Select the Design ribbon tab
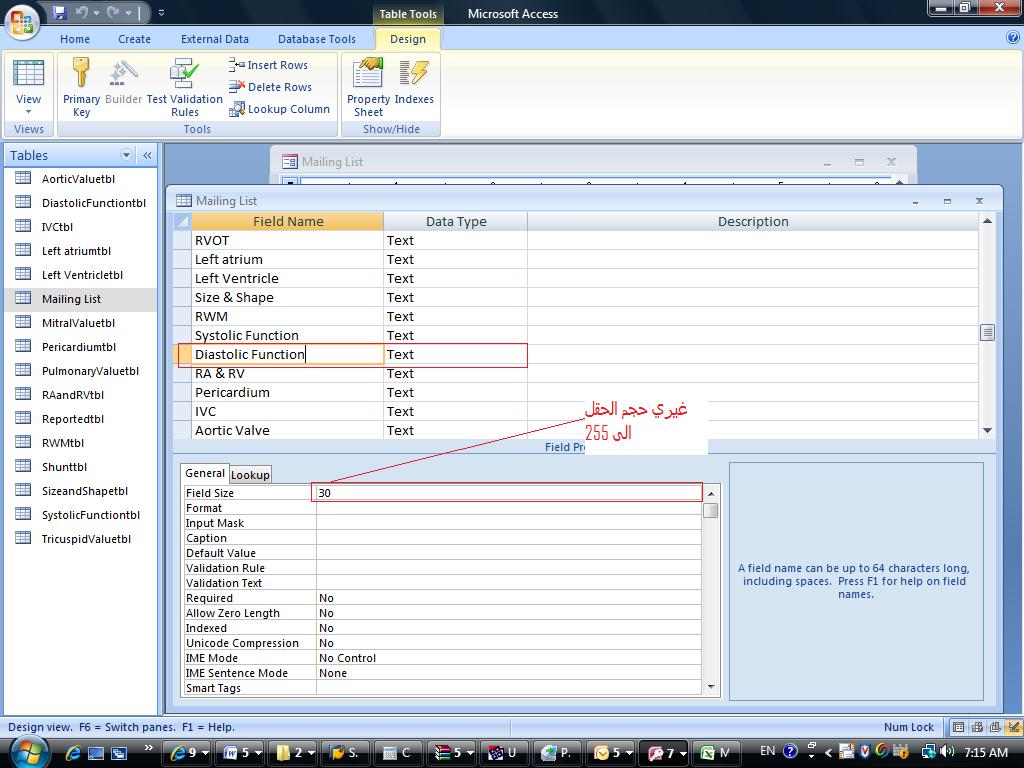Screen dimensions: 1024x768 (408, 39)
